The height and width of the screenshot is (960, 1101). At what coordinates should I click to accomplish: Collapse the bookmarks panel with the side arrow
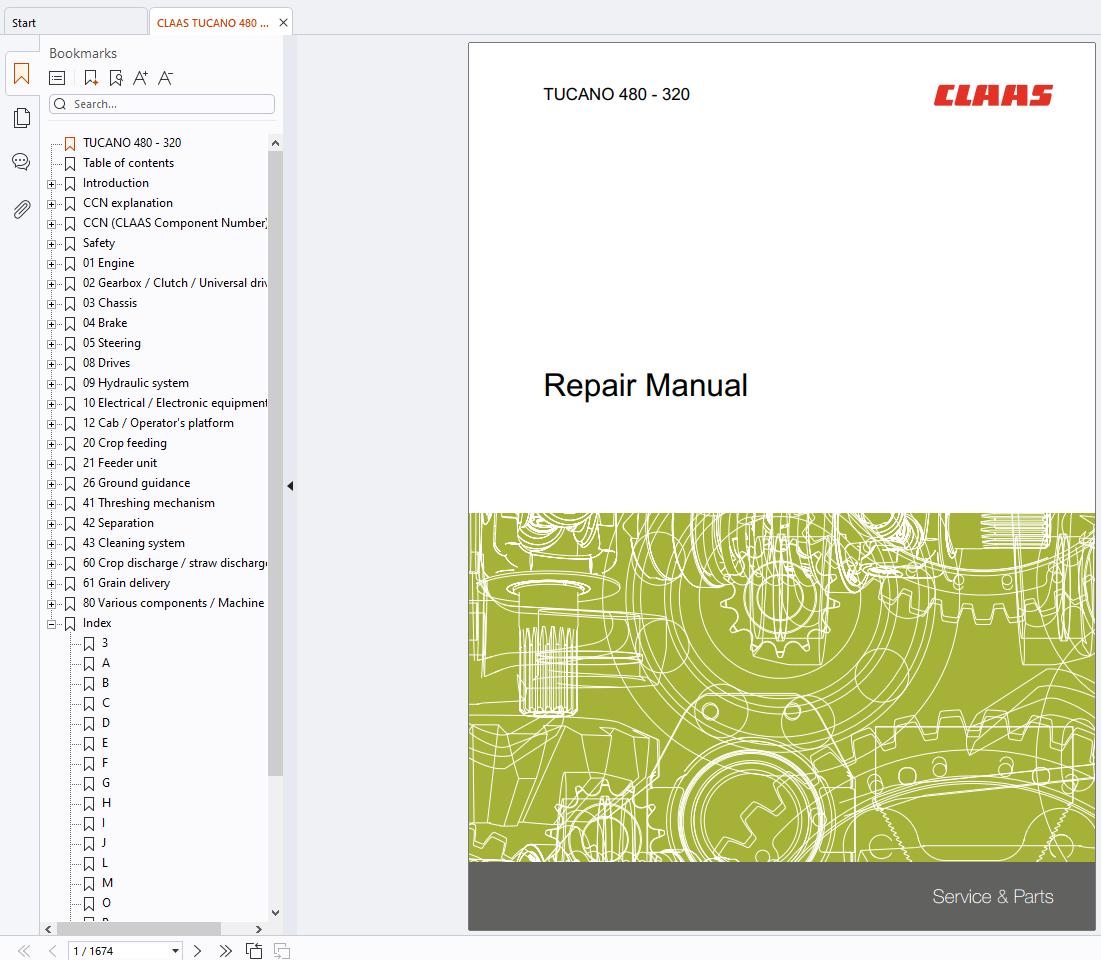pyautogui.click(x=290, y=486)
